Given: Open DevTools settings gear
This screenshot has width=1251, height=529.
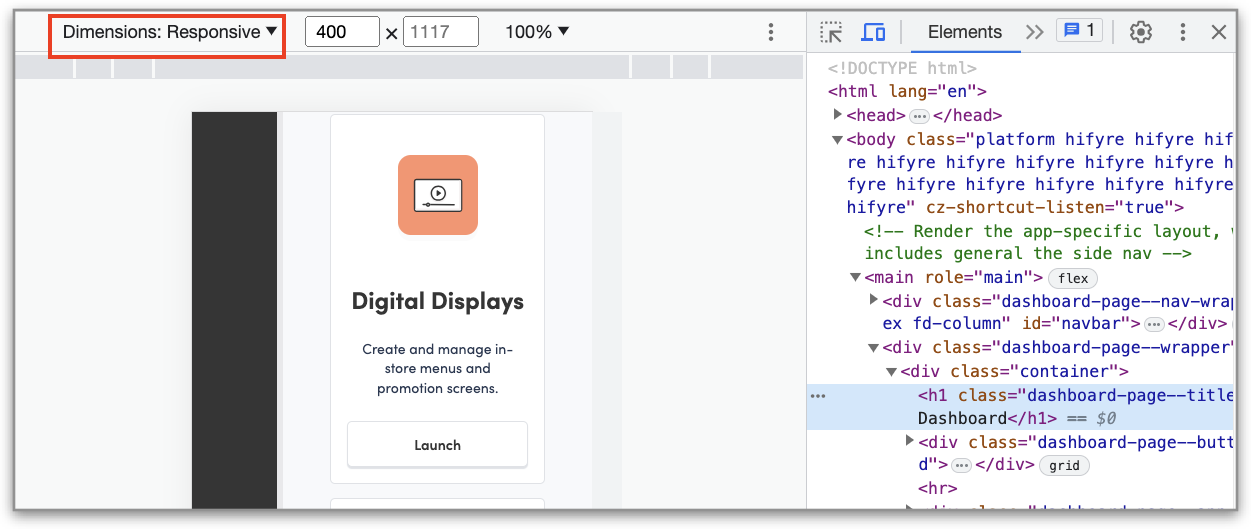Looking at the screenshot, I should [x=1141, y=32].
